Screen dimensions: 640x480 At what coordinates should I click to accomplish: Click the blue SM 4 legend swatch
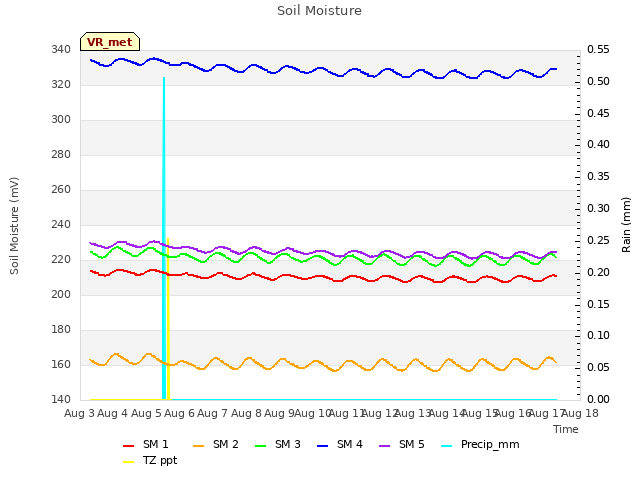tap(323, 446)
